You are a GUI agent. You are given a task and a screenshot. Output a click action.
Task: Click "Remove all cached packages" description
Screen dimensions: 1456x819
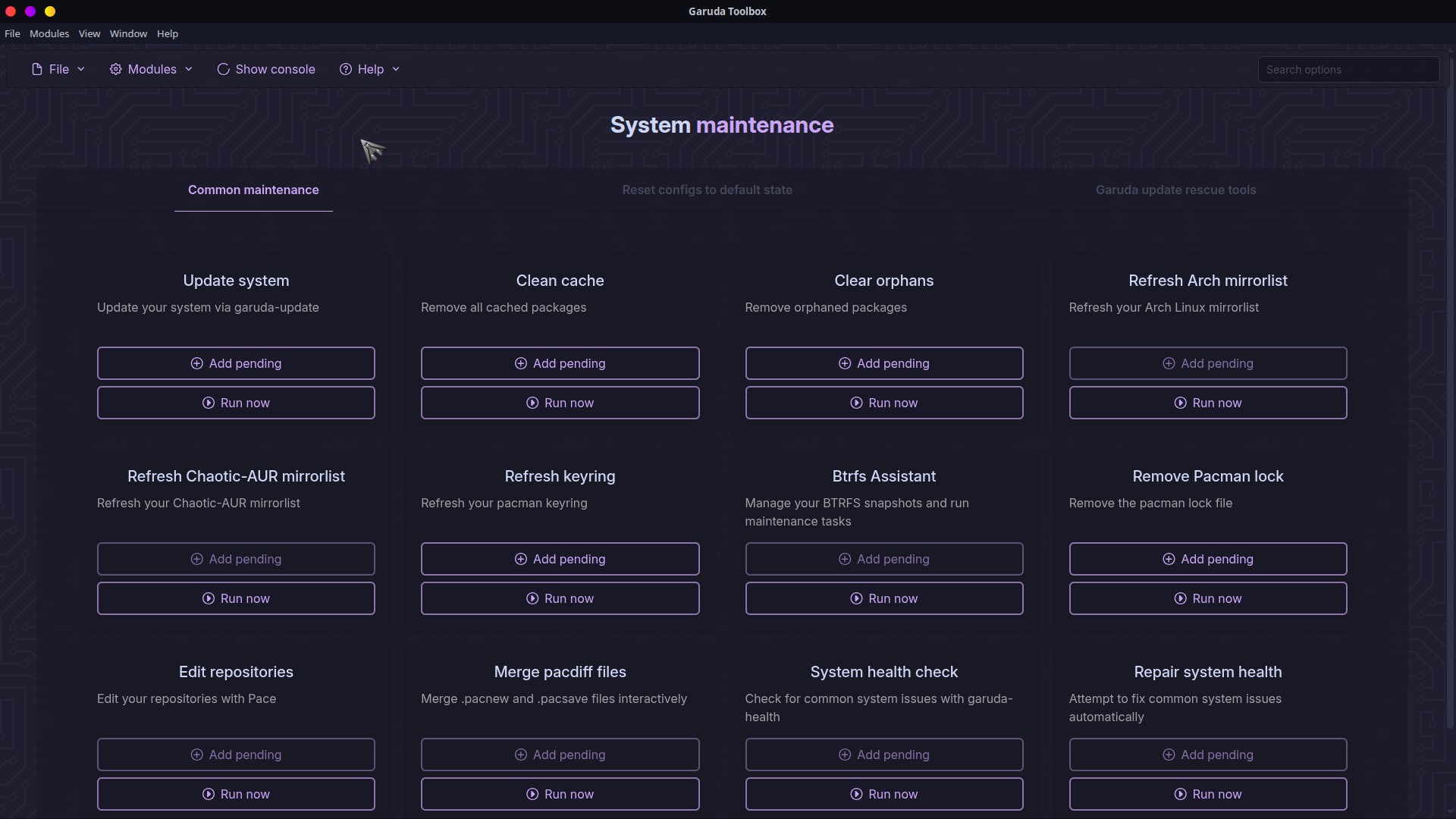click(504, 307)
